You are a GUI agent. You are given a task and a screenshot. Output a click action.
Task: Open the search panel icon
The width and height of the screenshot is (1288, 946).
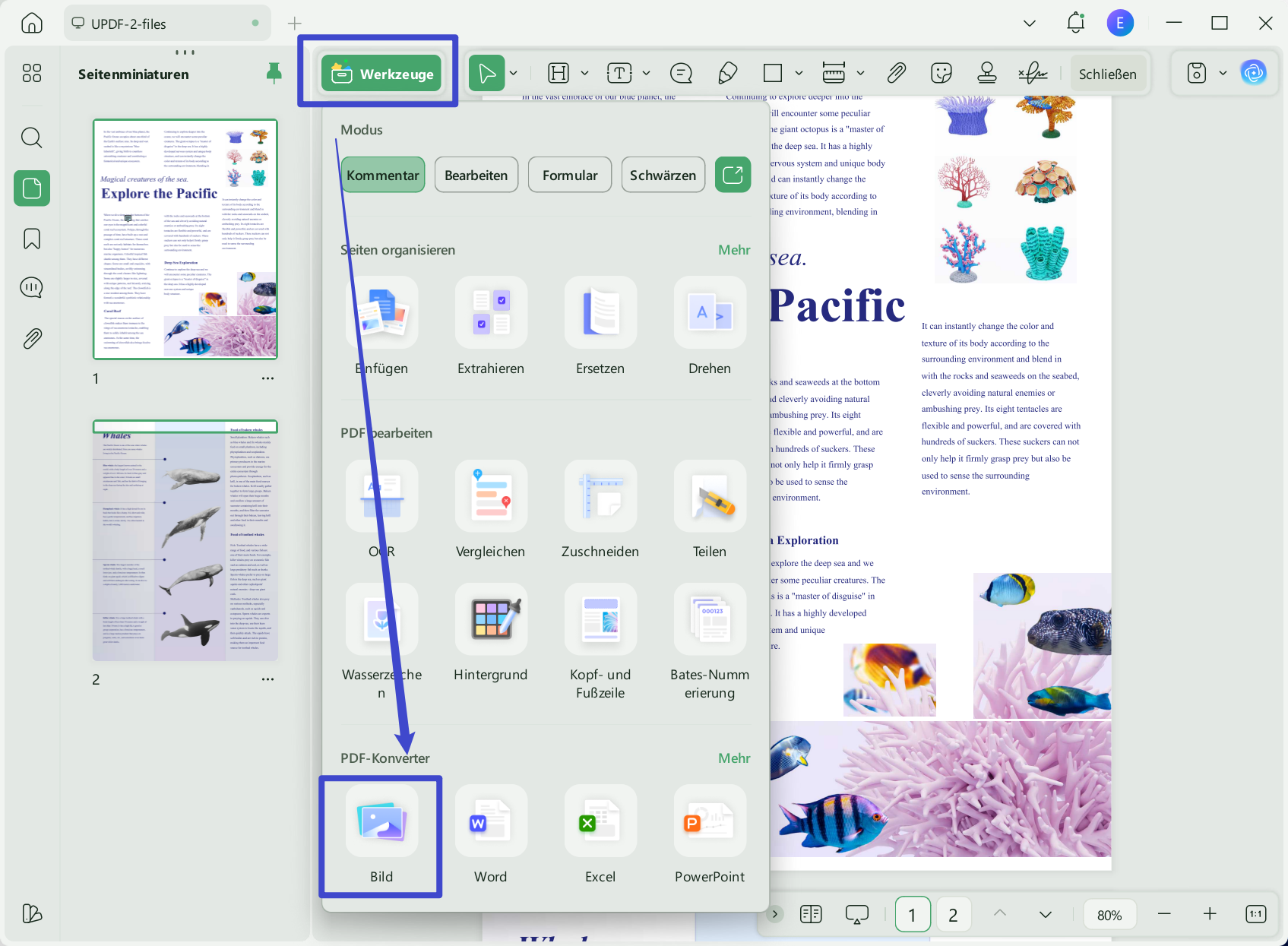[32, 138]
